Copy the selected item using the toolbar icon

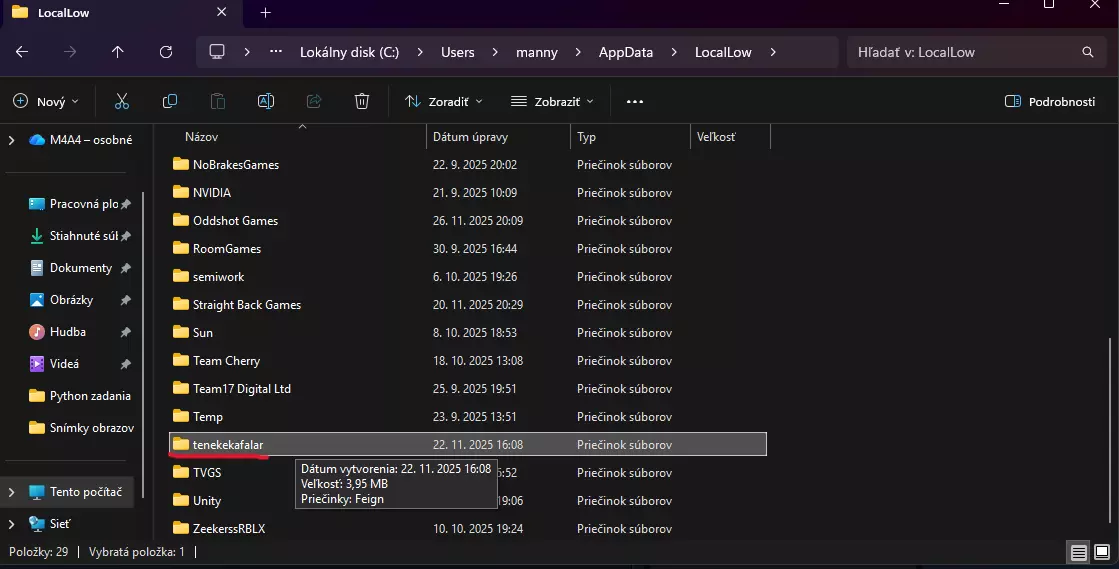pyautogui.click(x=170, y=101)
